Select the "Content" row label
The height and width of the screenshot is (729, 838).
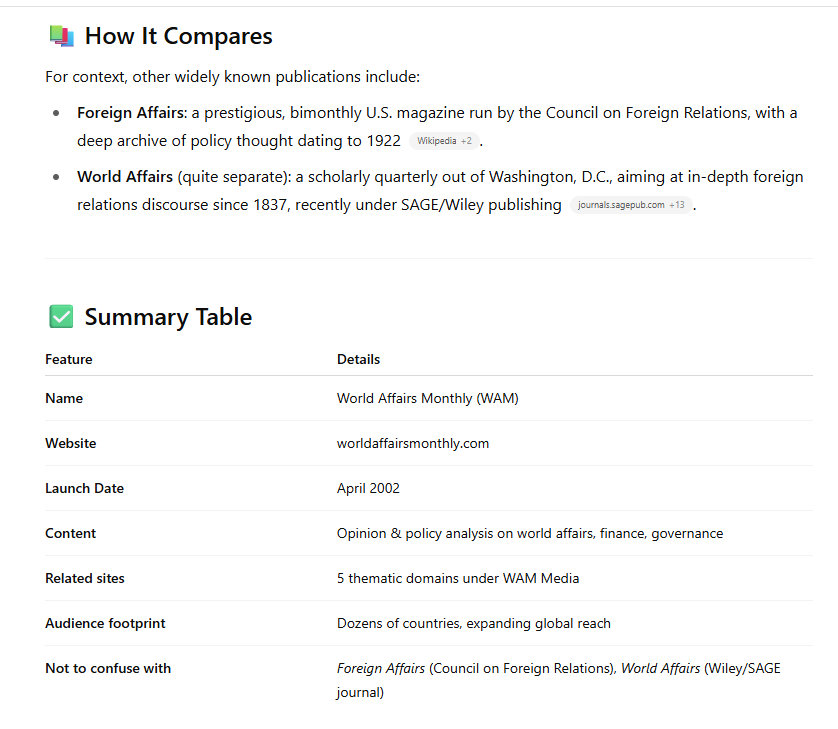click(x=70, y=533)
